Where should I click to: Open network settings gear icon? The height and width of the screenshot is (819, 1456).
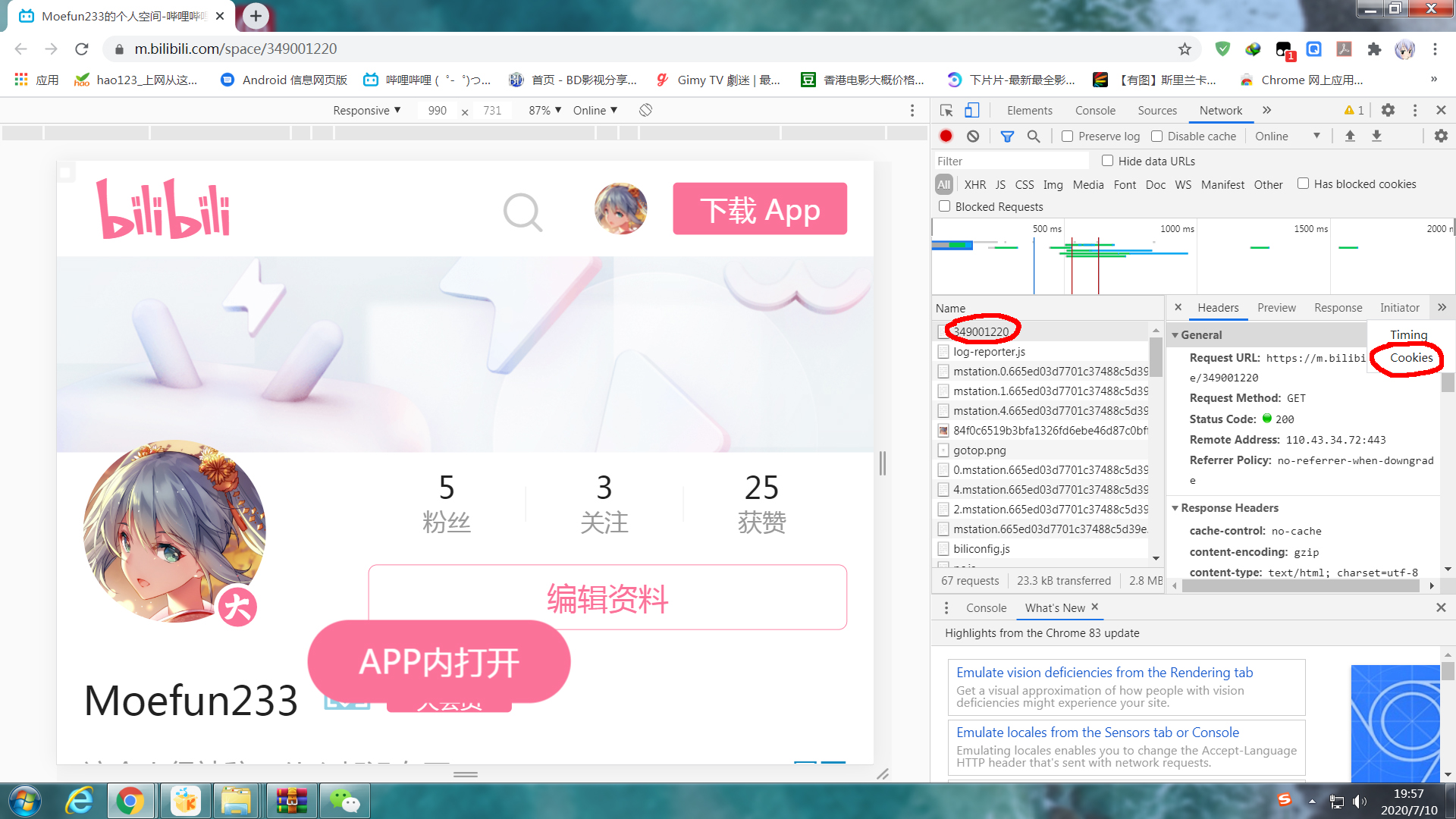(x=1441, y=136)
